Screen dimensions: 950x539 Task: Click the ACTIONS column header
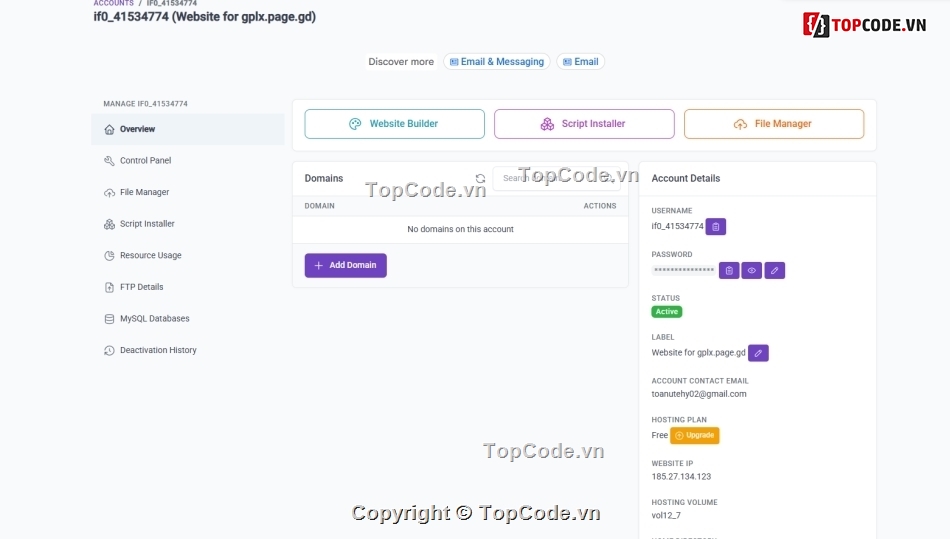(600, 206)
